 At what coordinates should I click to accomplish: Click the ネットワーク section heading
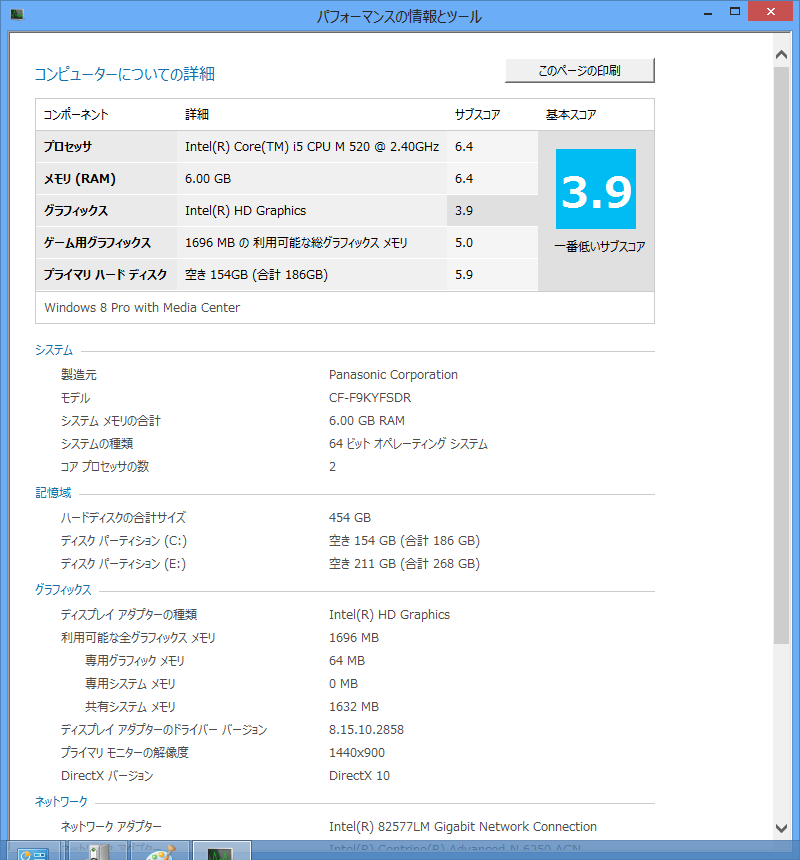[61, 801]
